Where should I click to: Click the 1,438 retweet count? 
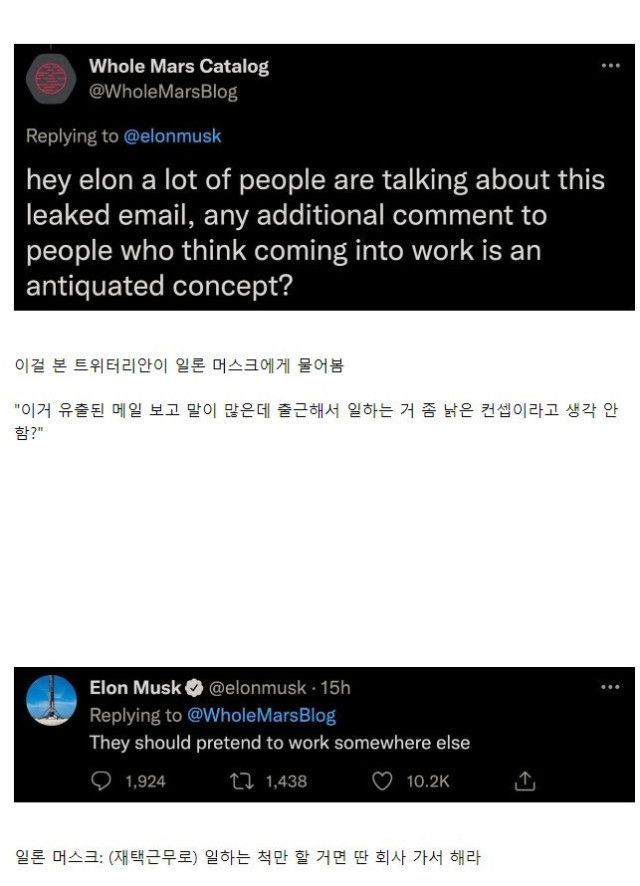pyautogui.click(x=286, y=781)
